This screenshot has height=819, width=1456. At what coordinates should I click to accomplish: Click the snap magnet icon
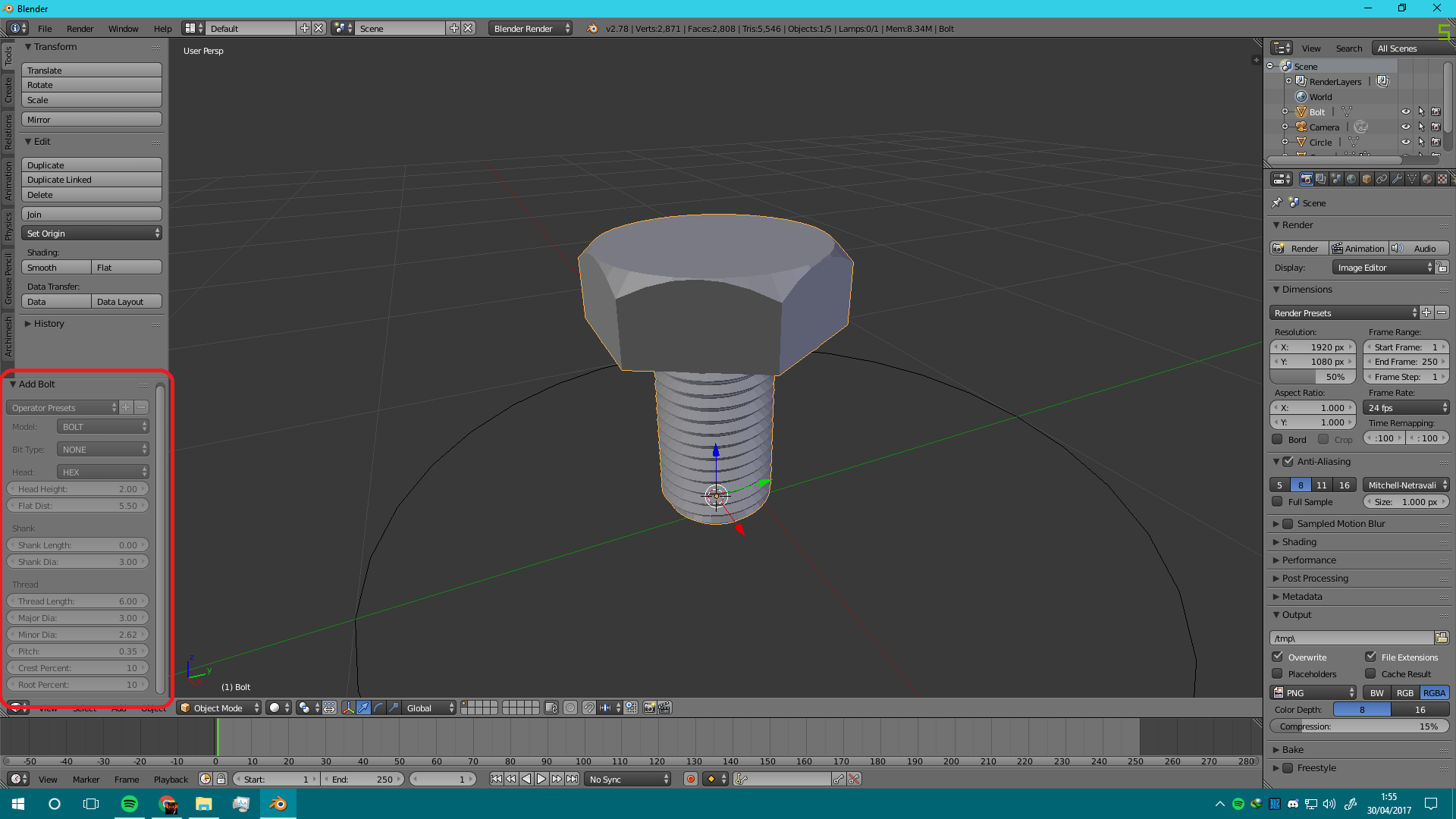[589, 708]
